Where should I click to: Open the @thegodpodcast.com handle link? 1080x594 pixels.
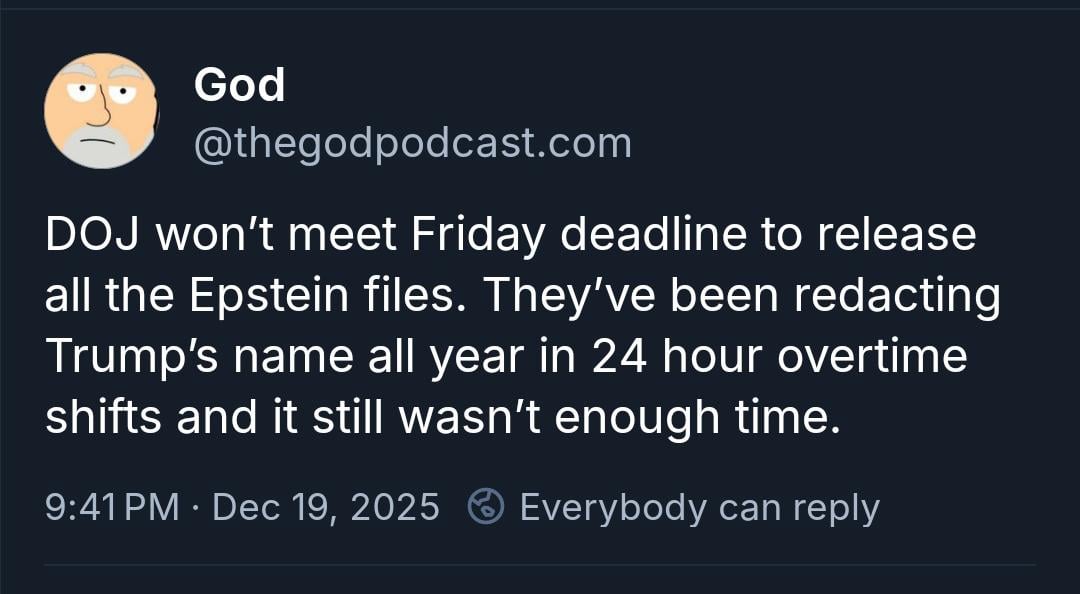[x=412, y=144]
